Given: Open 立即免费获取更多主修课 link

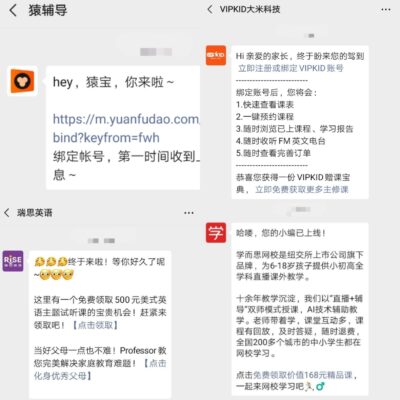Looking at the screenshot, I should coord(302,189).
